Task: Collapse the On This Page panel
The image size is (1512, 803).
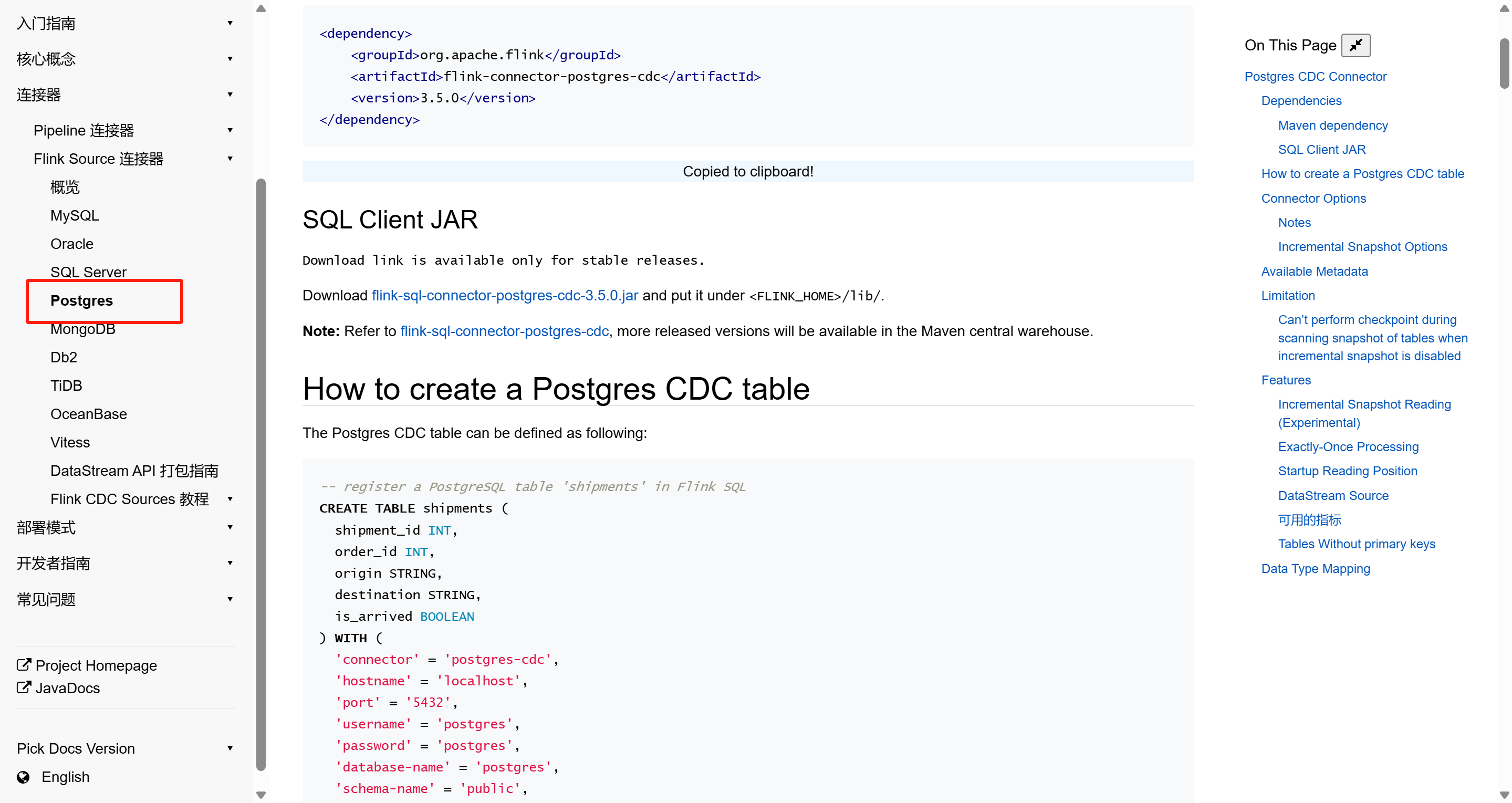Action: 1355,45
